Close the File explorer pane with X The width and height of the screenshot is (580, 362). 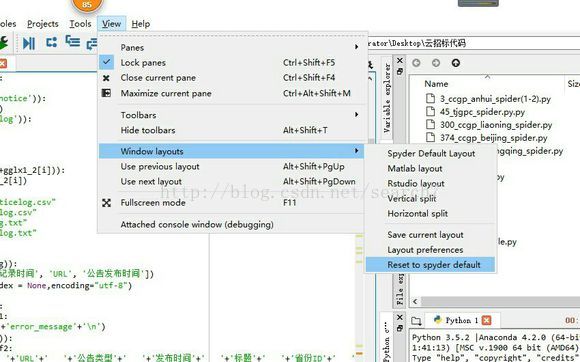[400, 60]
